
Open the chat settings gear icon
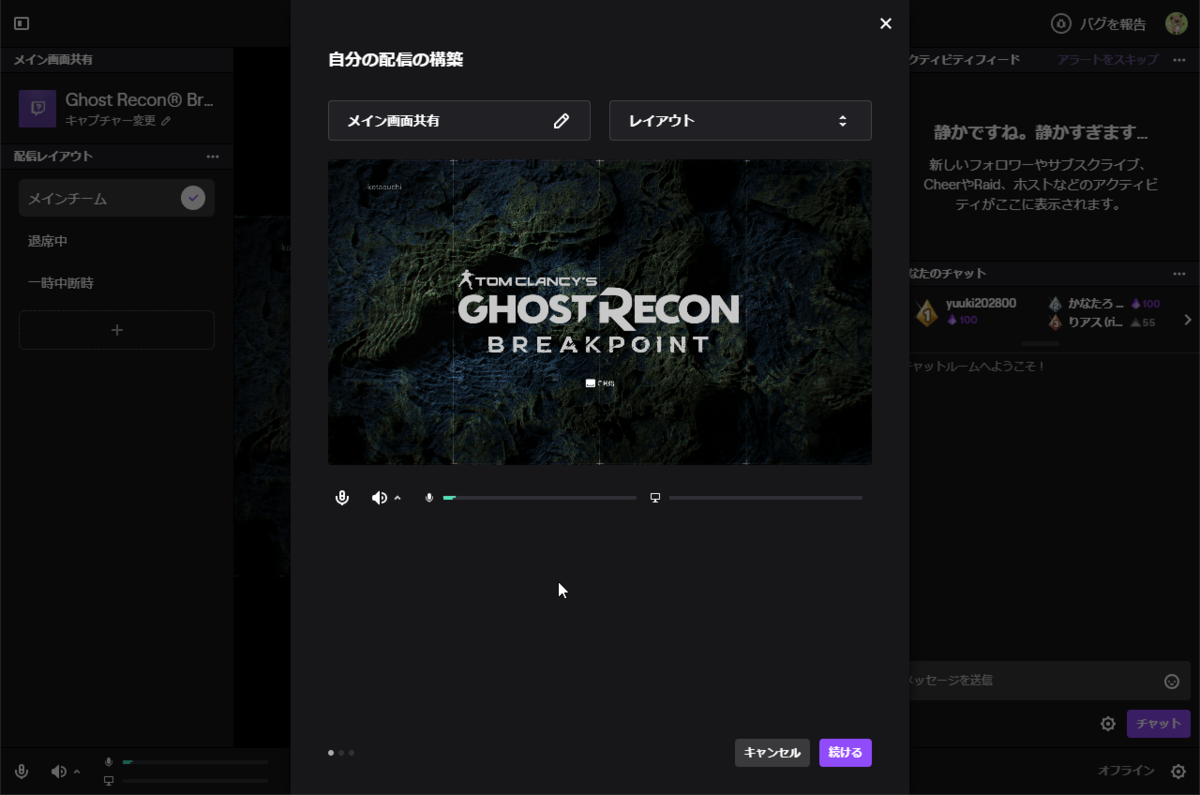1108,724
